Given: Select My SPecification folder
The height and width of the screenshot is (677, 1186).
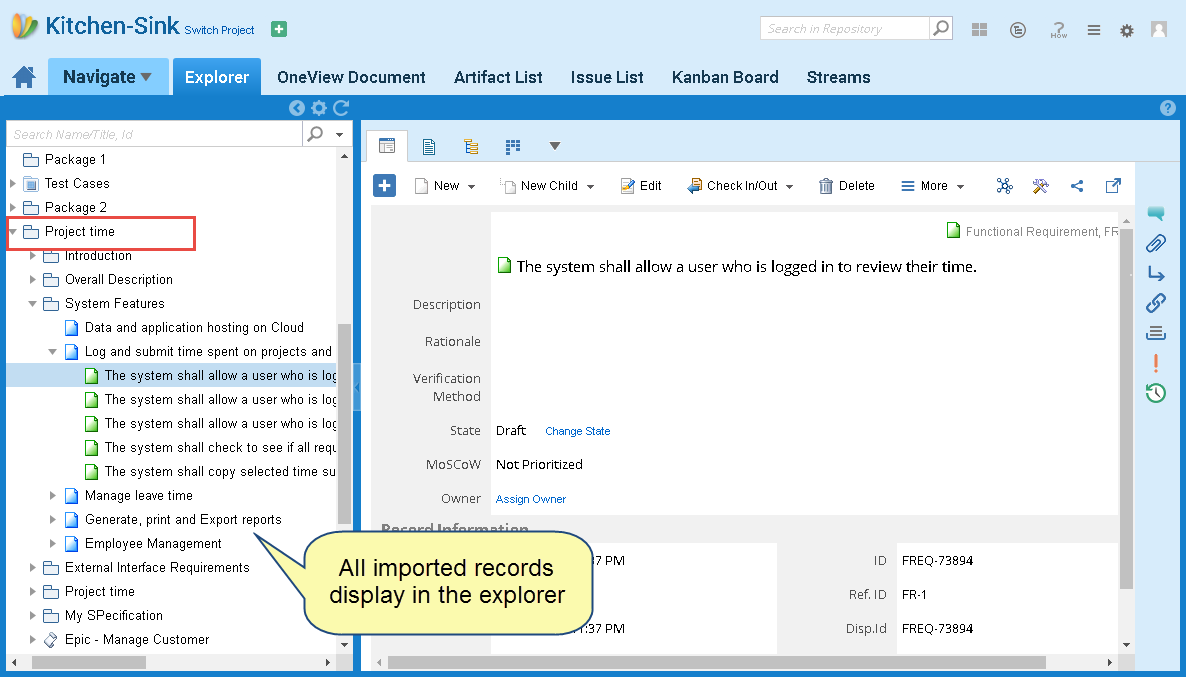Looking at the screenshot, I should 113,616.
